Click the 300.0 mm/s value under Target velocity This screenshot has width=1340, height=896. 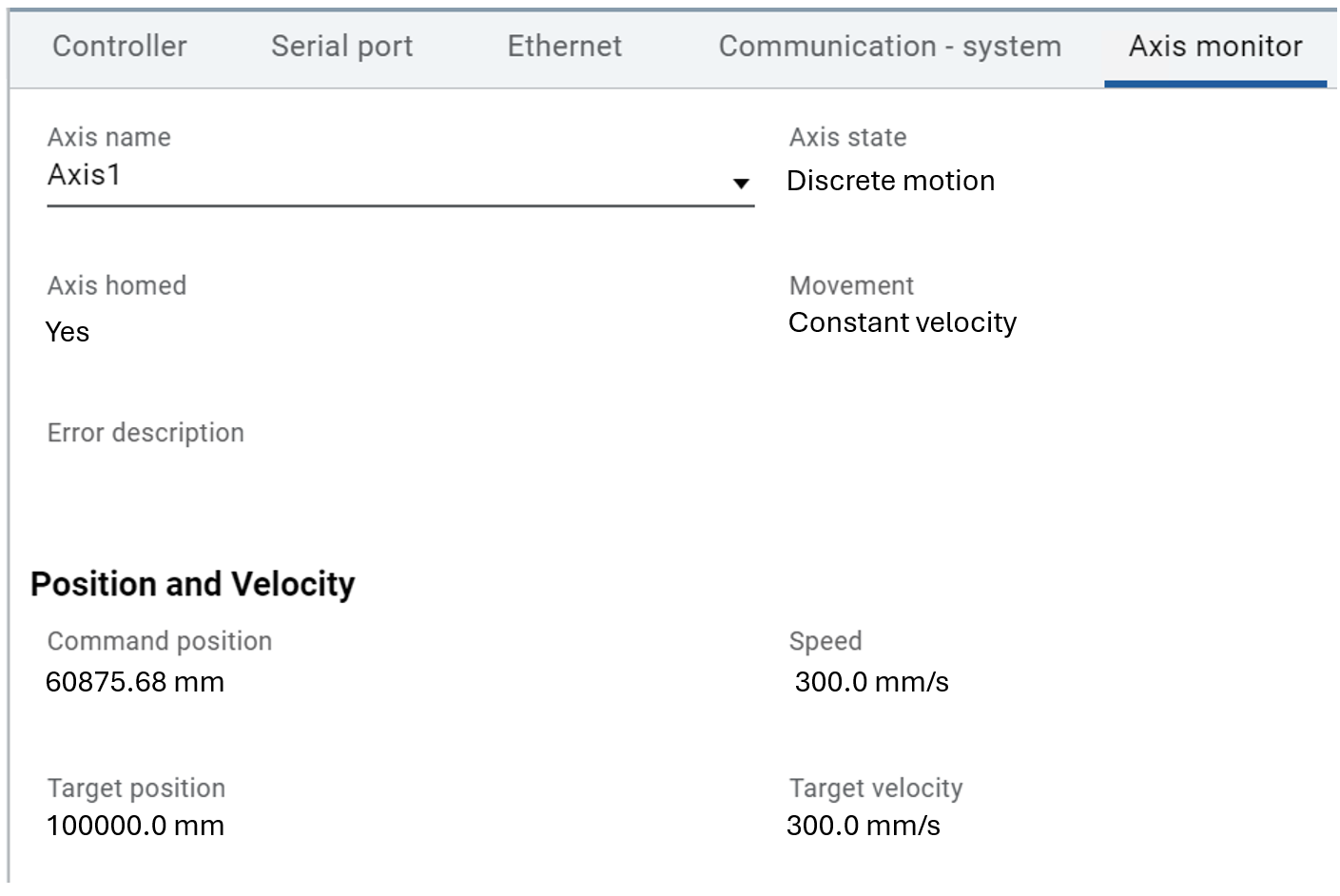[x=863, y=826]
